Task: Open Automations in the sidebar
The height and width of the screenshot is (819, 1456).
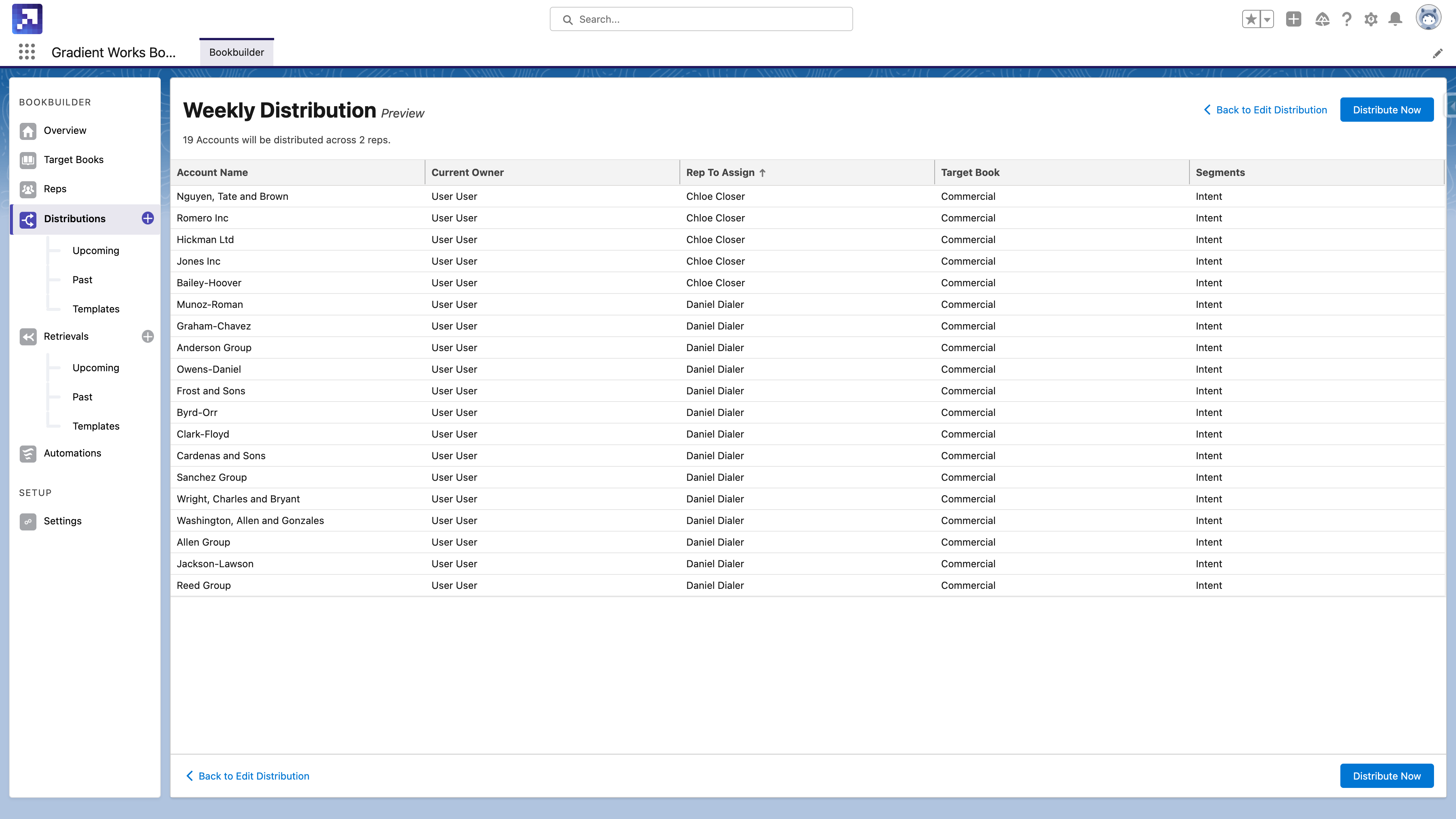Action: pos(72,453)
